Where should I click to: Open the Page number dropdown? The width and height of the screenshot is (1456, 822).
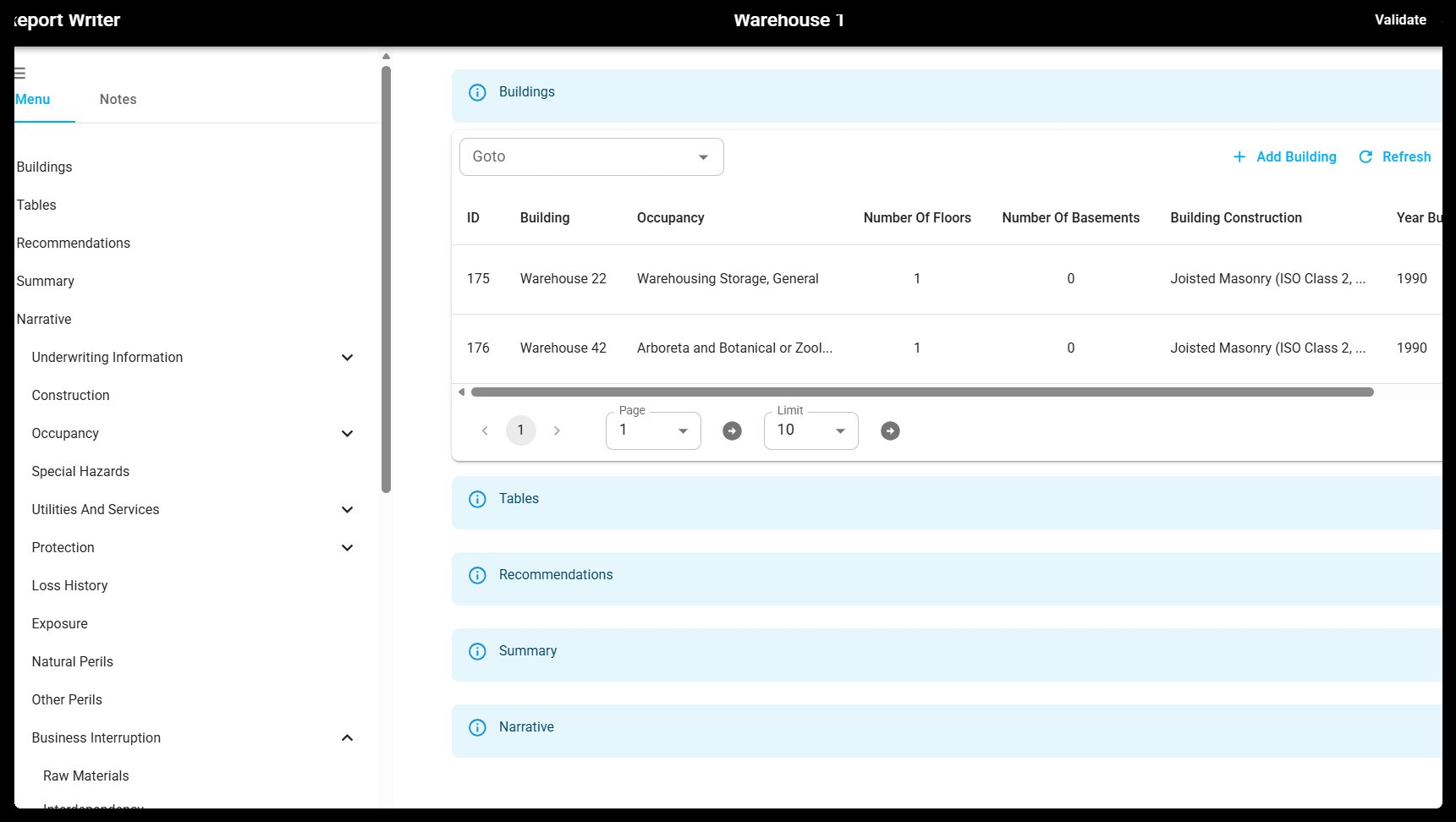tap(653, 430)
